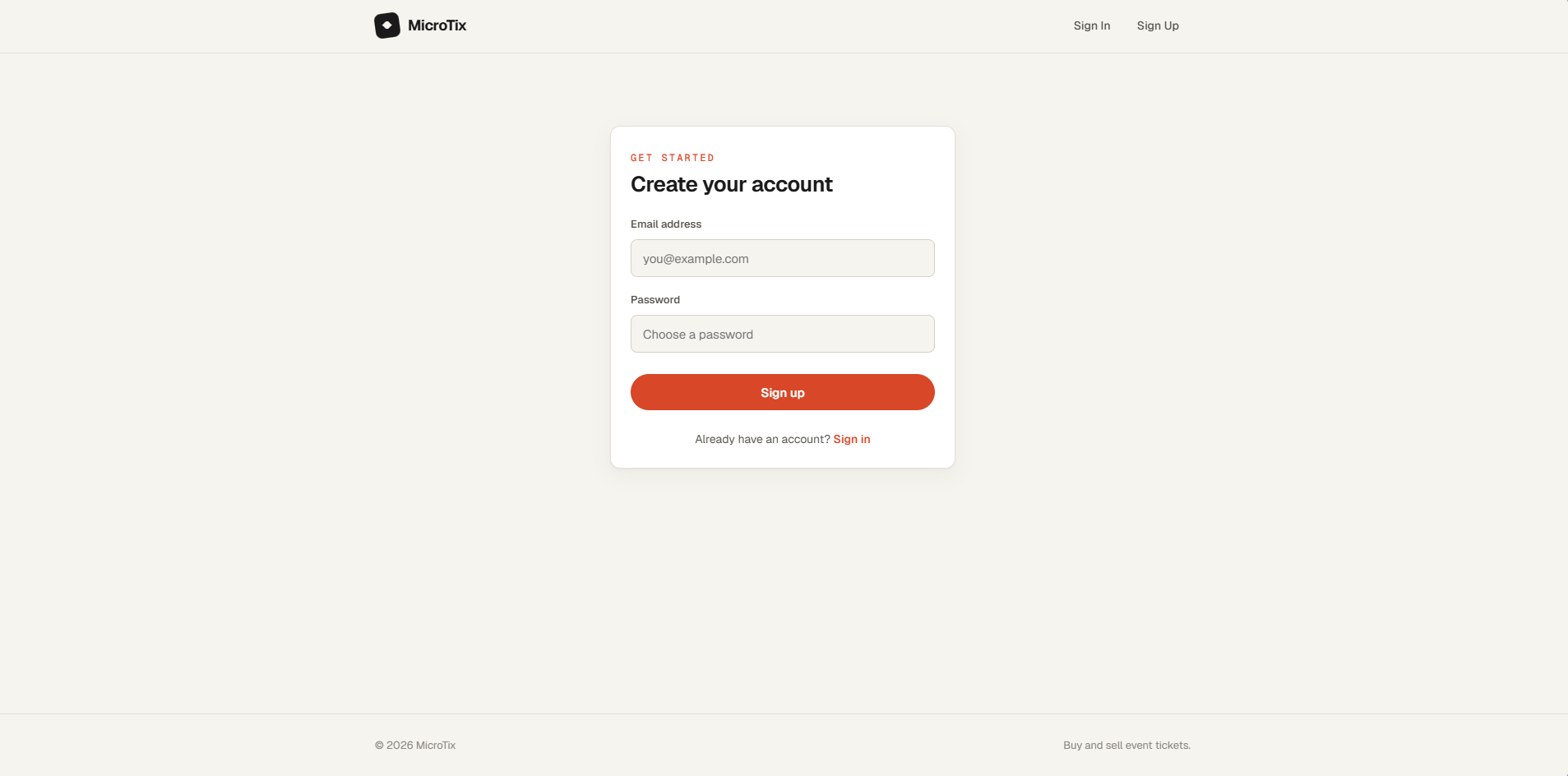Click the Already have an account? text
1568x776 pixels.
762,439
